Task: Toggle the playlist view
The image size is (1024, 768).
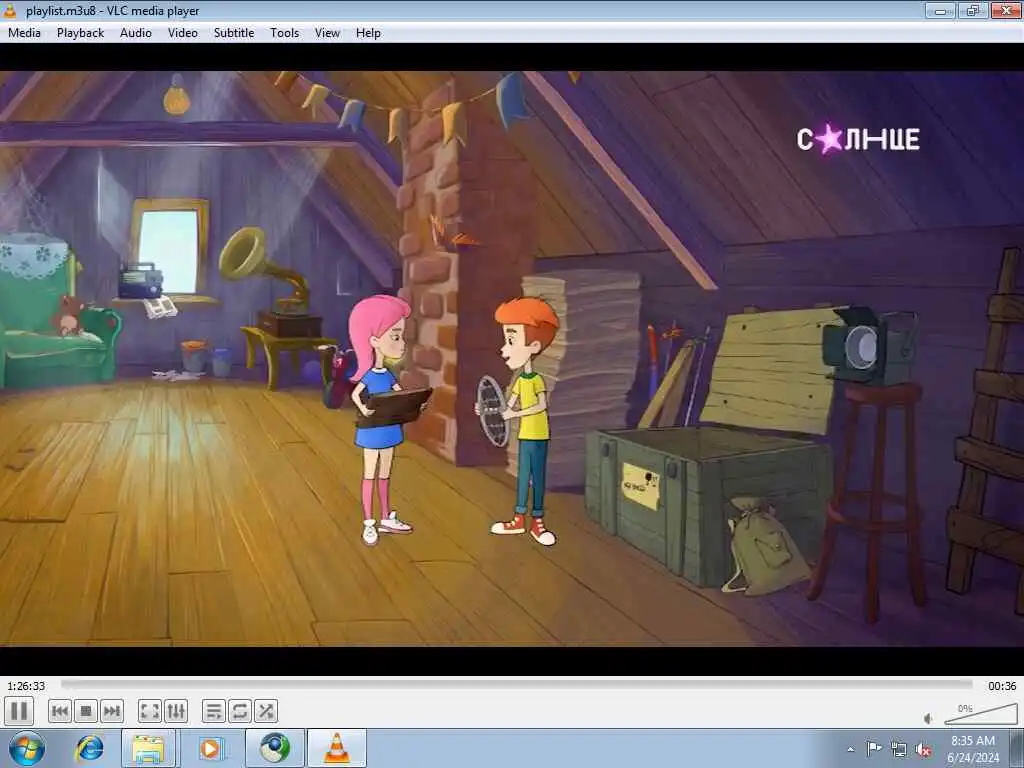Action: pos(214,711)
